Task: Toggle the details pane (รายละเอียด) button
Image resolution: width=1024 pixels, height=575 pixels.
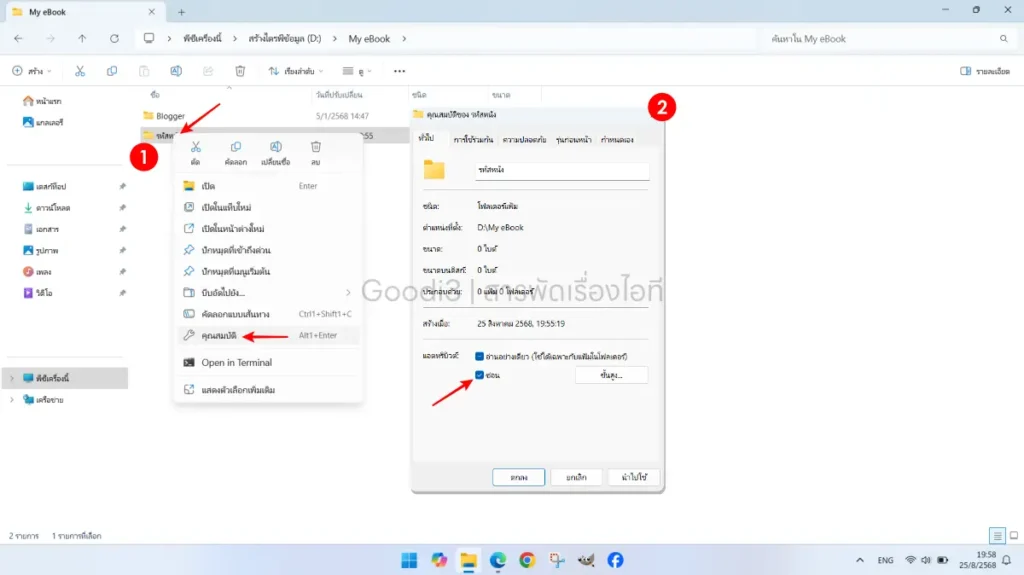Action: [x=985, y=71]
